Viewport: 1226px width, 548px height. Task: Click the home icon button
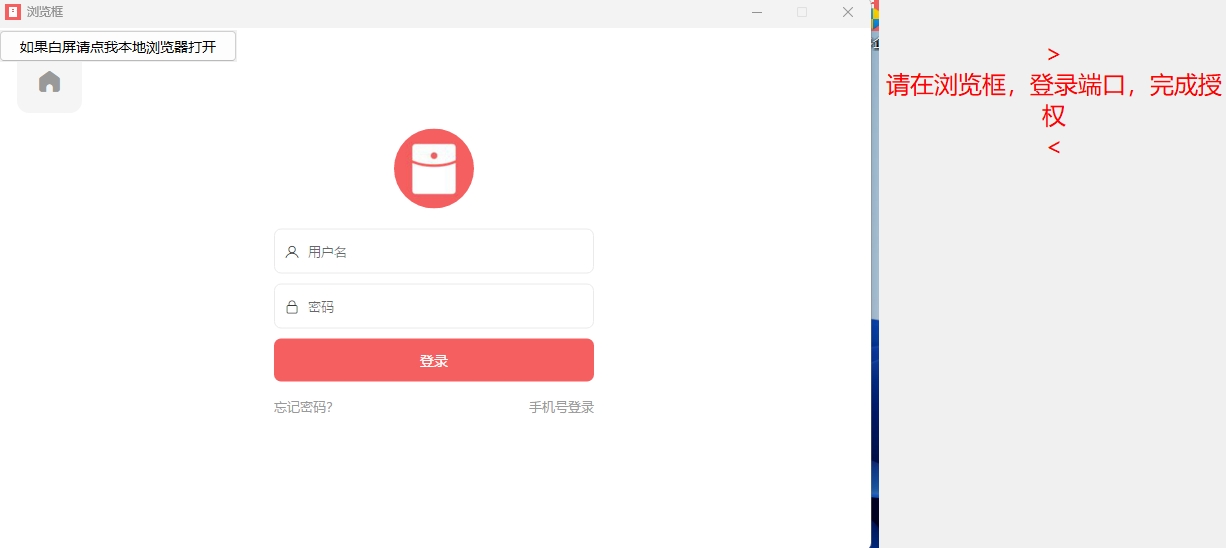(49, 82)
